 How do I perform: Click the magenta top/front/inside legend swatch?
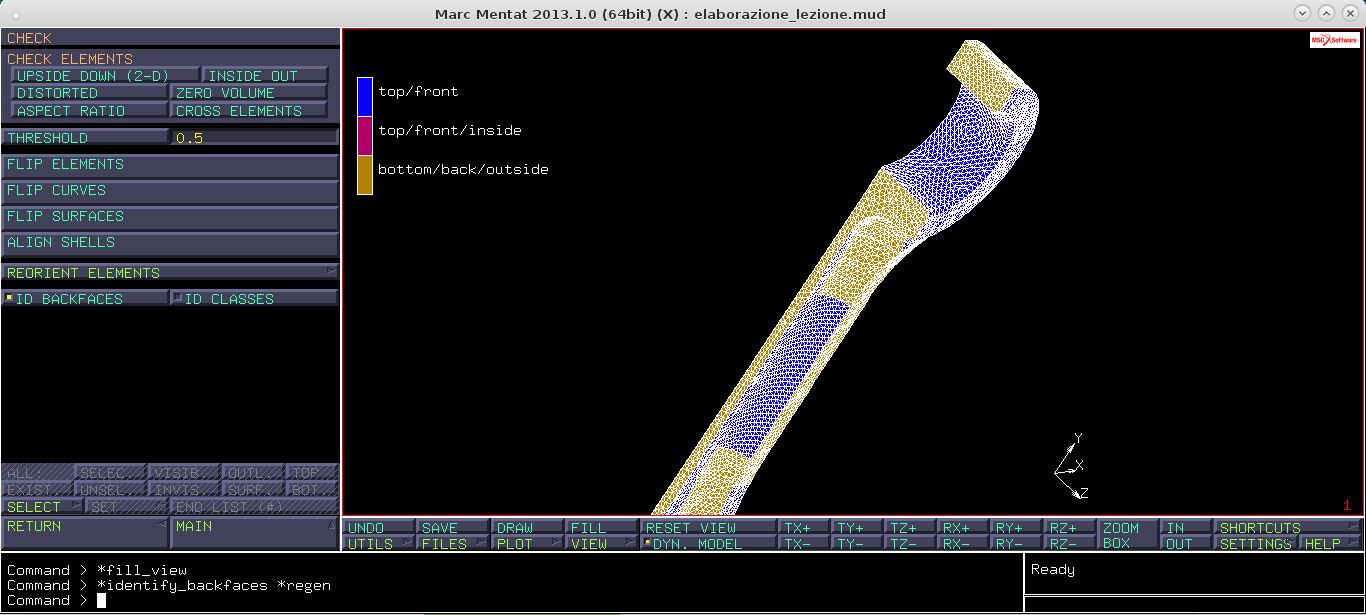pos(365,136)
